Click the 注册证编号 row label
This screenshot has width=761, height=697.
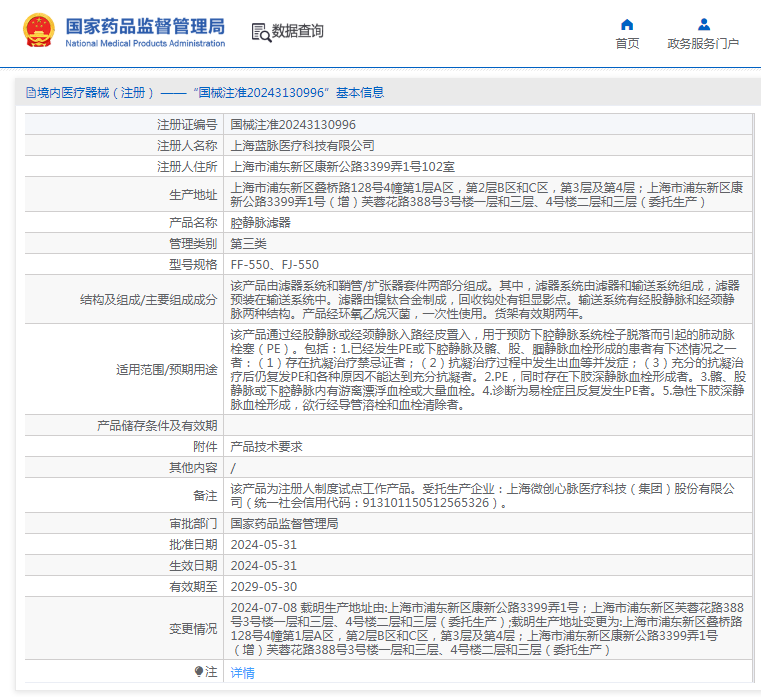187,125
